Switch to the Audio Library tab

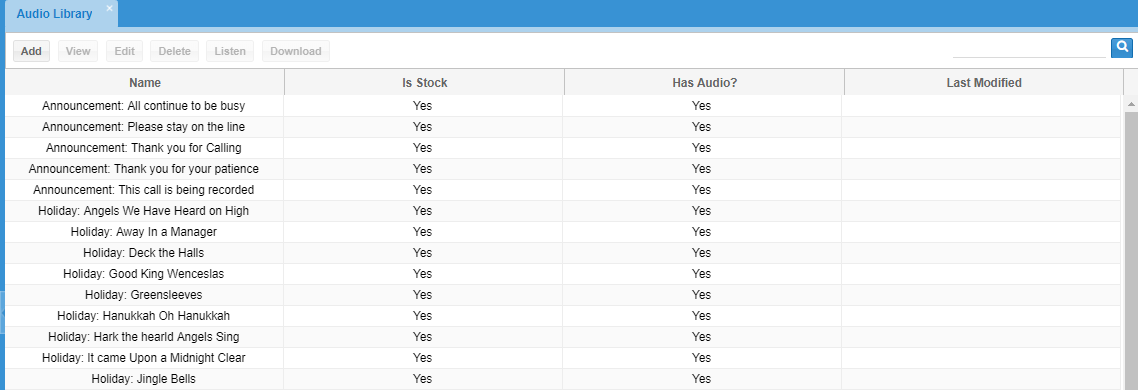(54, 15)
